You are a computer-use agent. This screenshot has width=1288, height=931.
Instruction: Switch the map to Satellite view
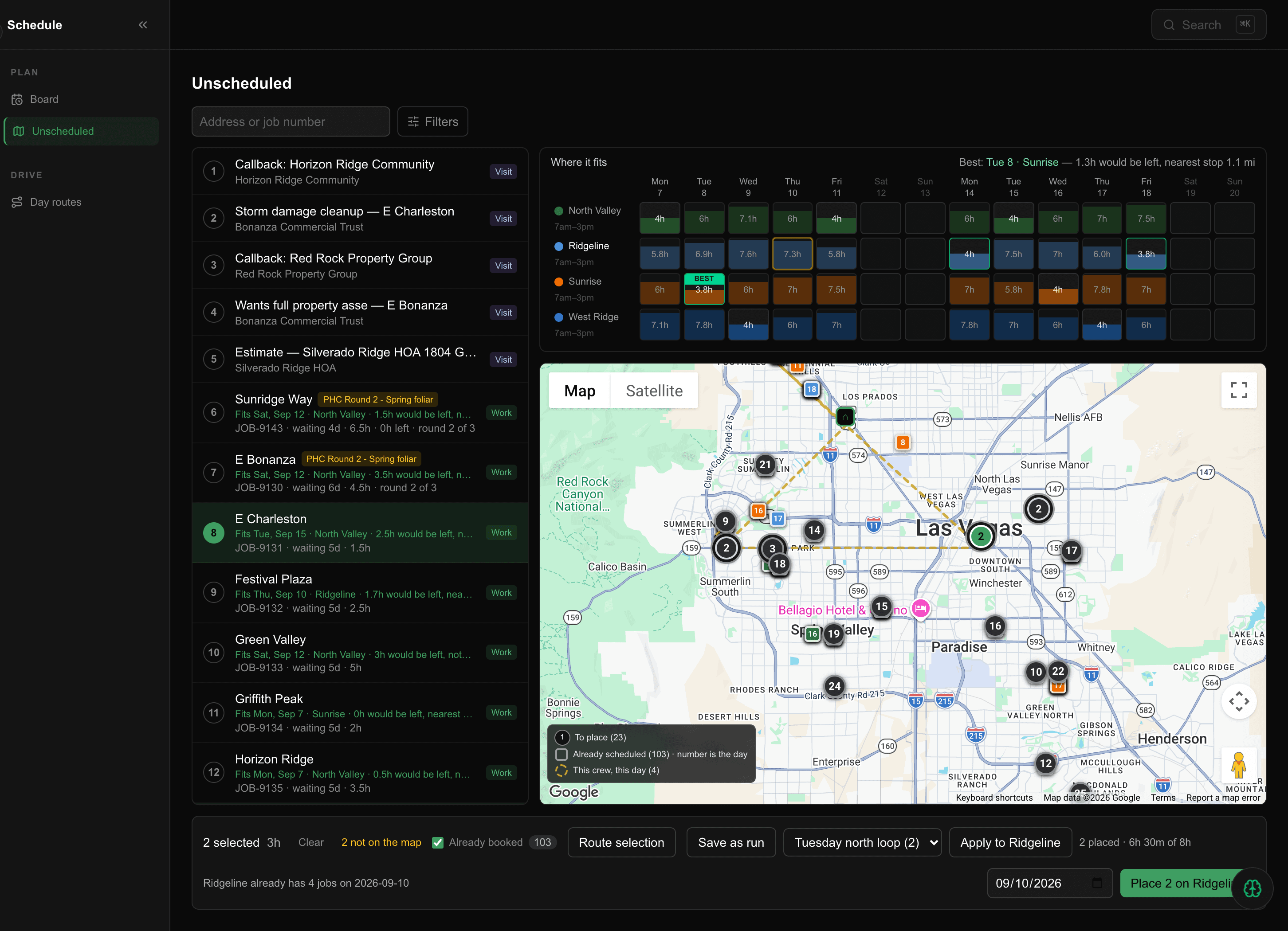tap(654, 391)
